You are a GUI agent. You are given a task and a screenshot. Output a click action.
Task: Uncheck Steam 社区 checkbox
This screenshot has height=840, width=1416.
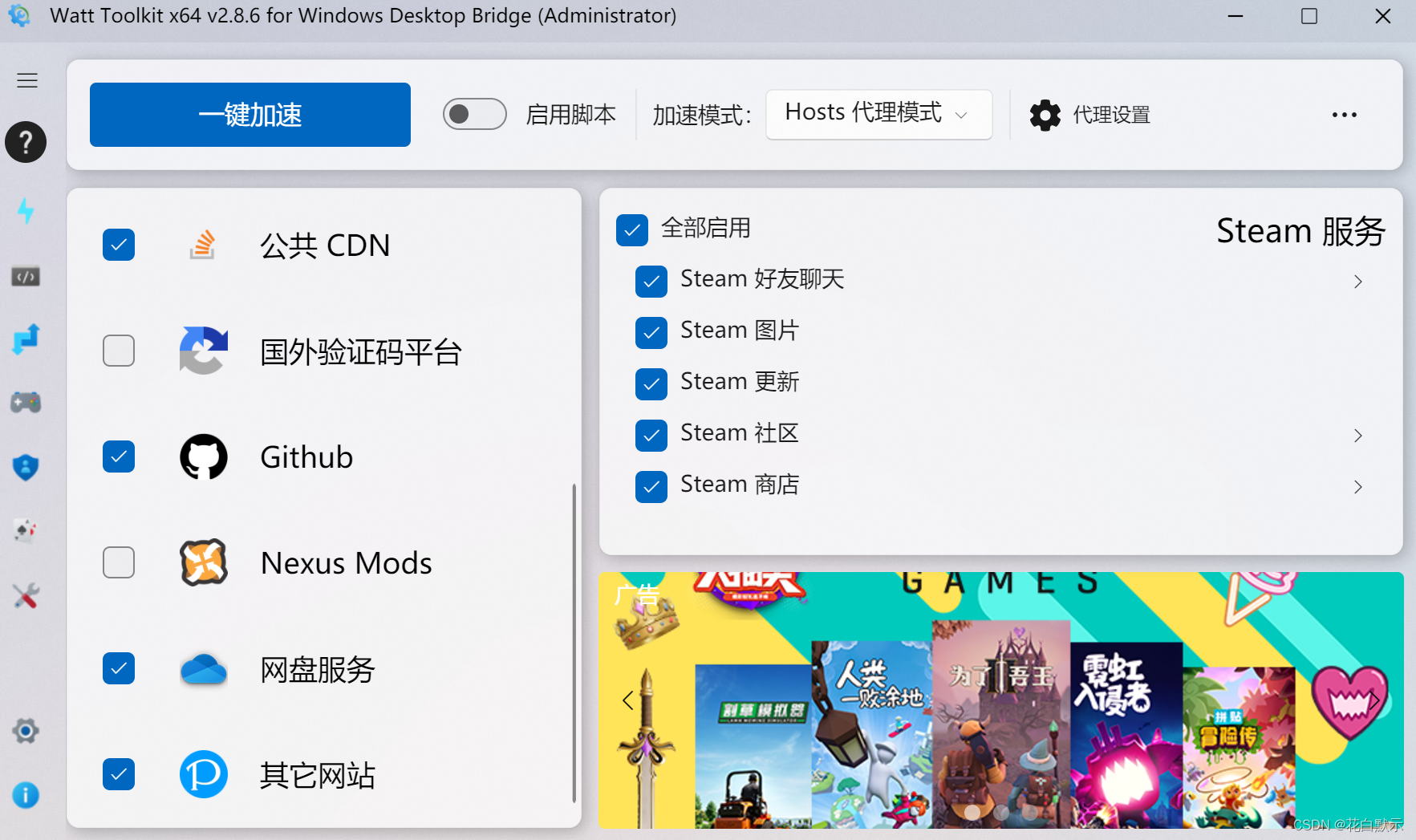[651, 436]
